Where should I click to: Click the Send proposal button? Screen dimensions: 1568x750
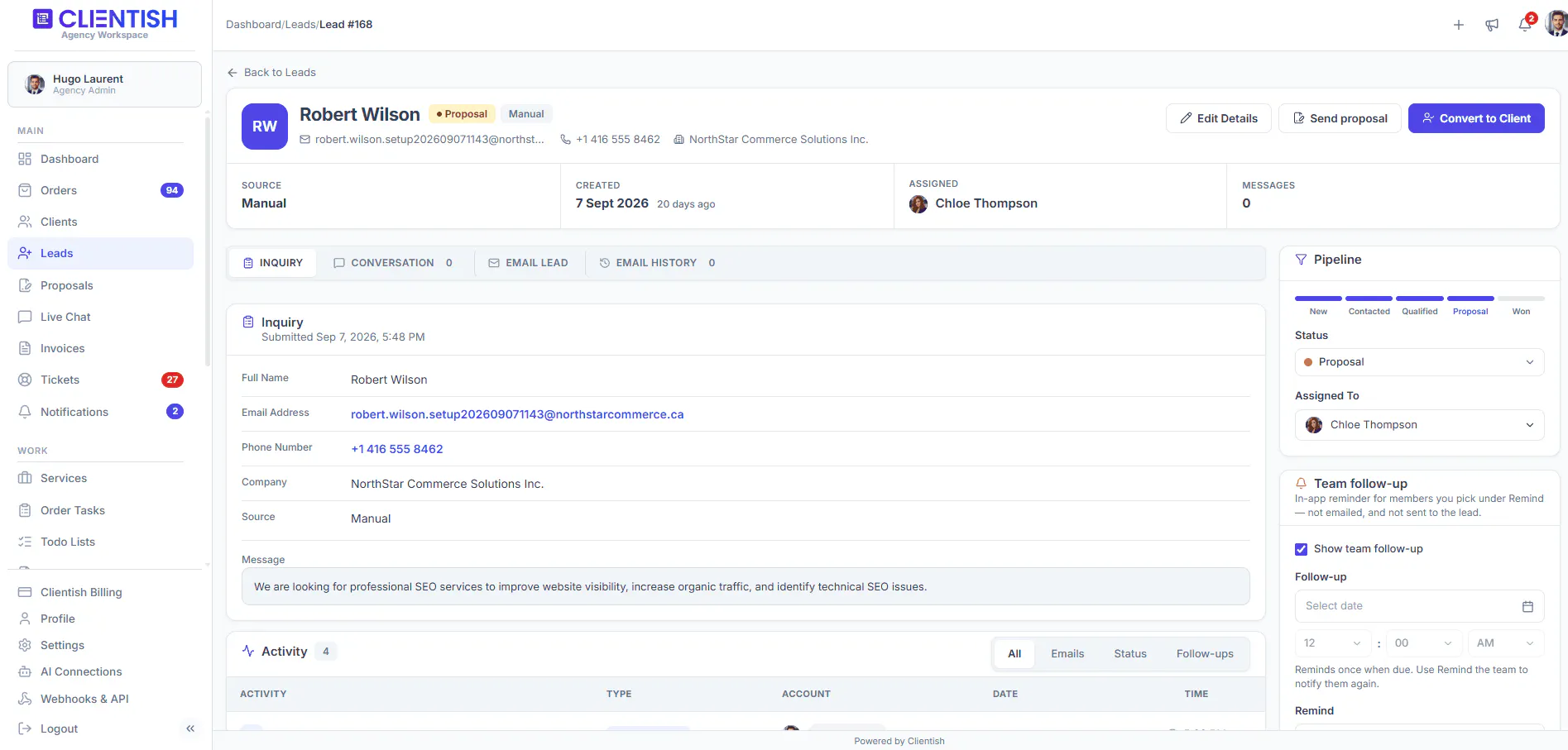(1340, 118)
